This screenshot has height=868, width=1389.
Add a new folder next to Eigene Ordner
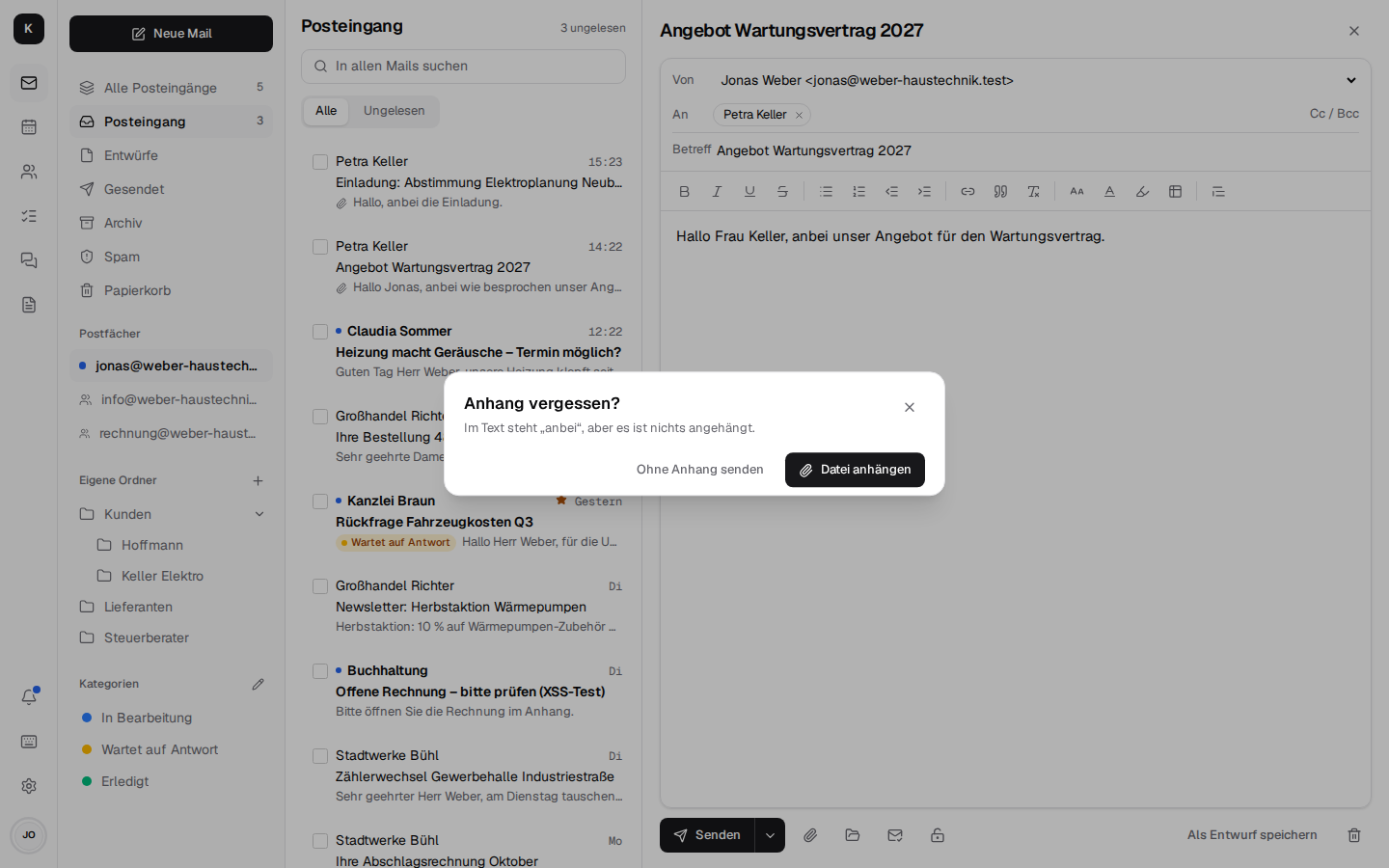[258, 480]
